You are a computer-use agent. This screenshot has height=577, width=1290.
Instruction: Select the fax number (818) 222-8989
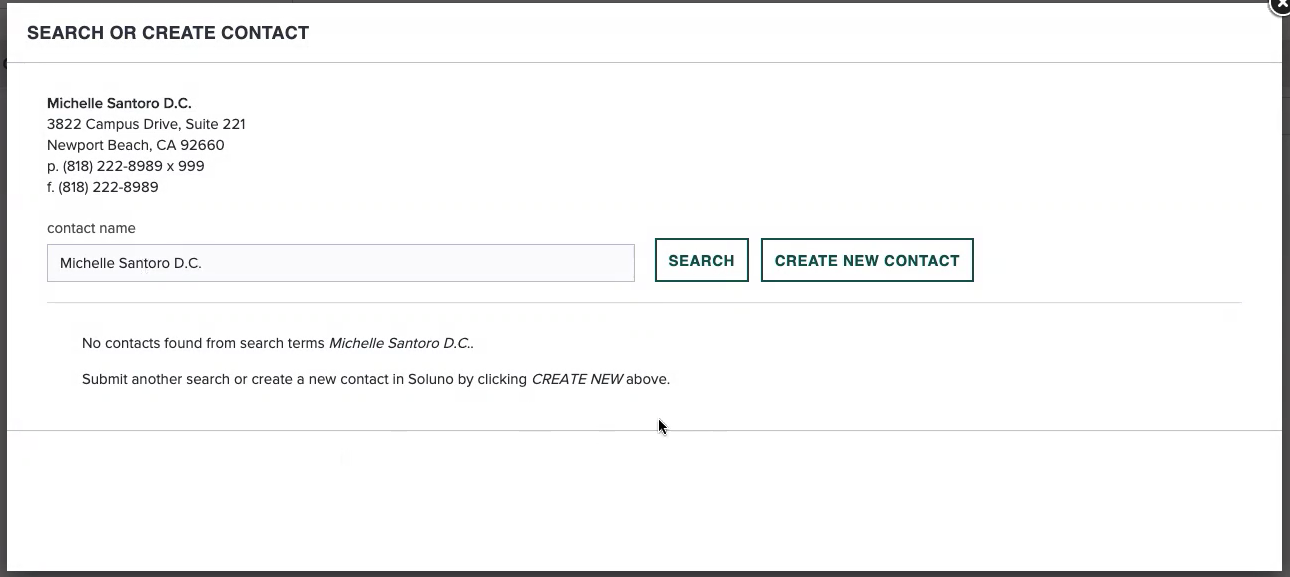click(x=102, y=187)
